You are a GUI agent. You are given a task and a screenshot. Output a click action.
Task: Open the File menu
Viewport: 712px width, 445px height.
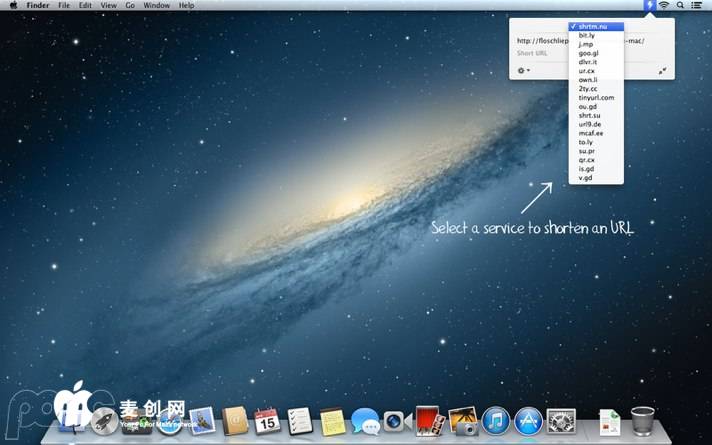64,5
